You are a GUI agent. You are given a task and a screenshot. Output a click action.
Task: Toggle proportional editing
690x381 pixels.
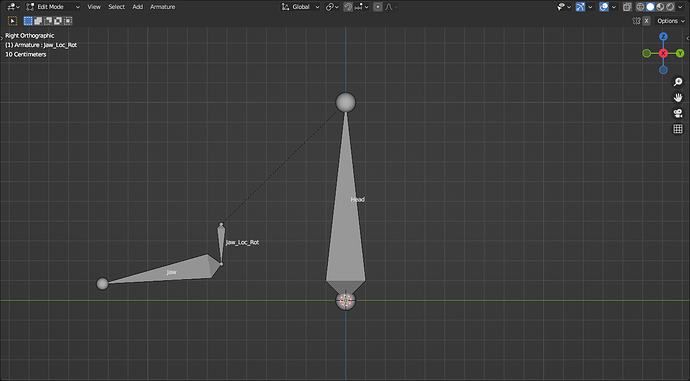click(378, 7)
